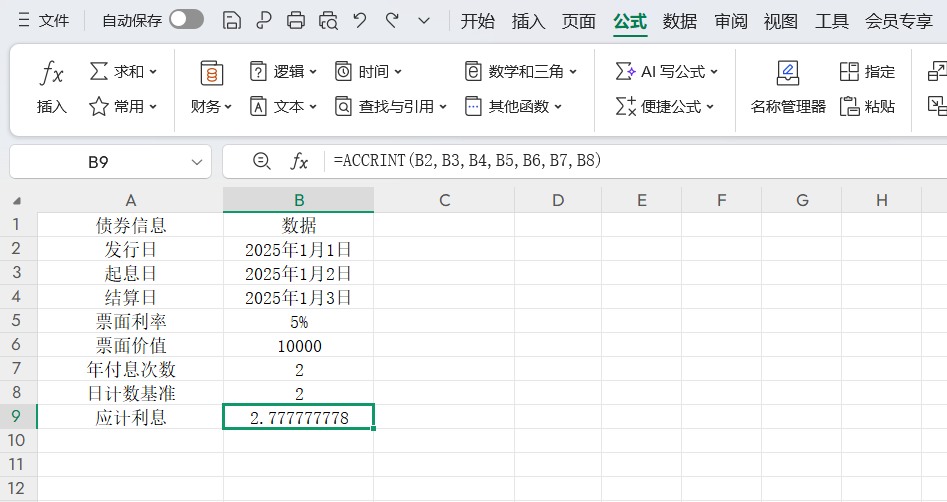
Task: Expand the quick access toolbar chevron
Action: [x=424, y=21]
